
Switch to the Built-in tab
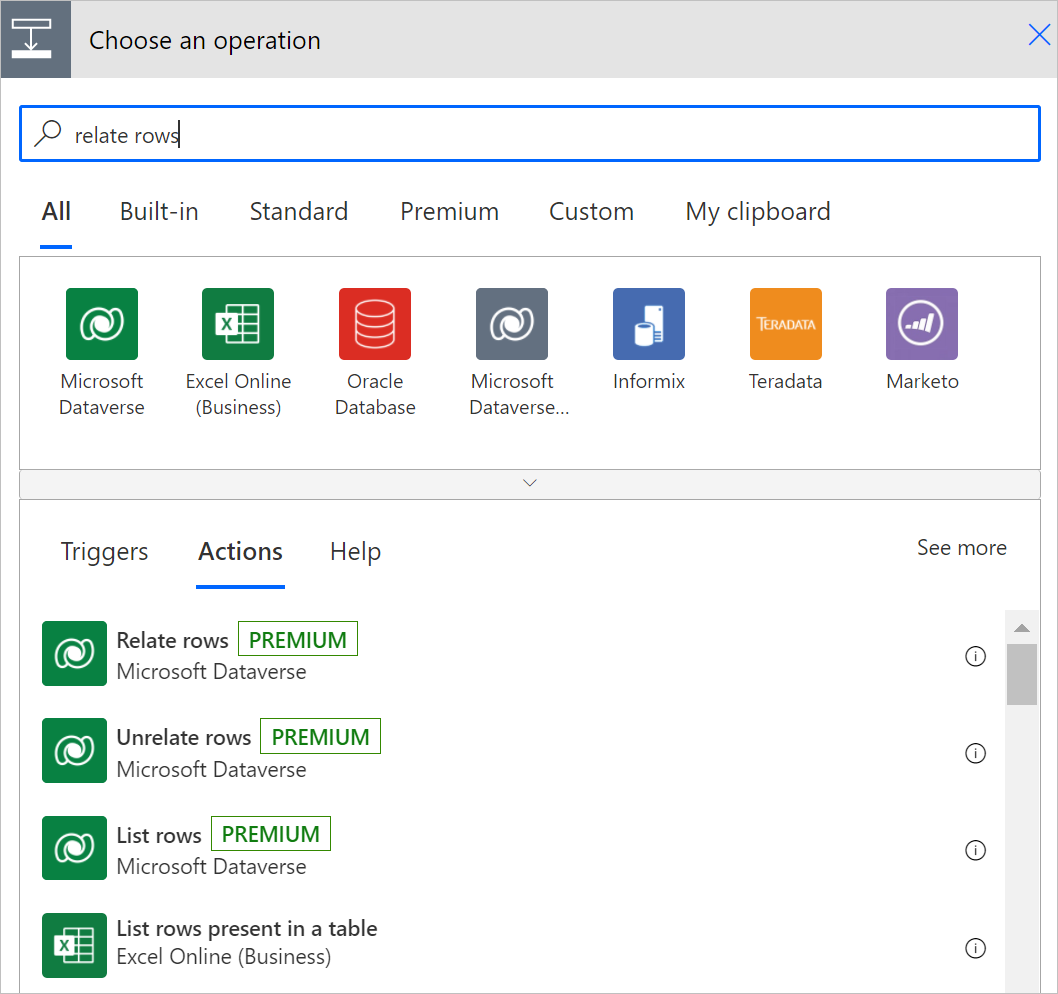tap(159, 212)
